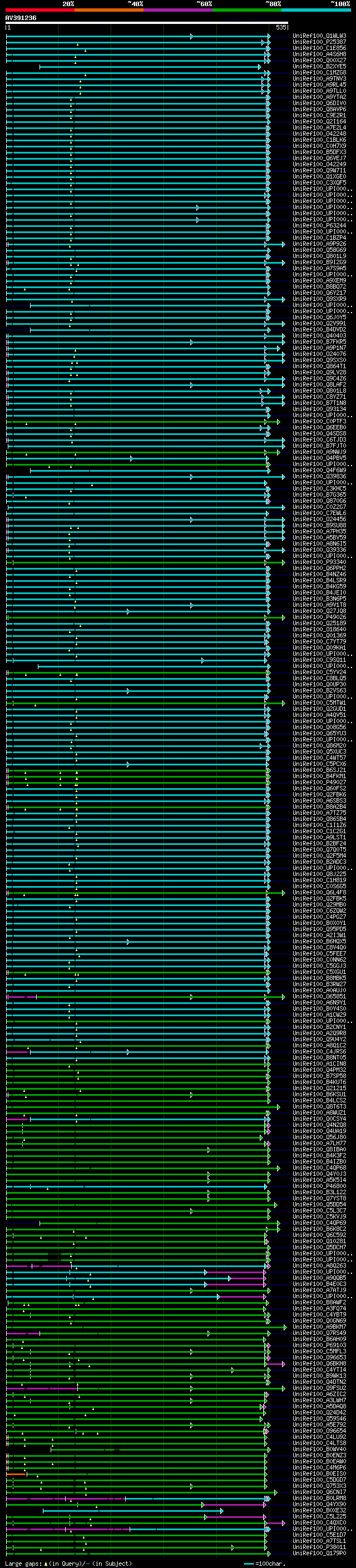The width and height of the screenshot is (356, 1568).
Task: Select hit UniRef100_B6SJ21
Action: (319, 770)
